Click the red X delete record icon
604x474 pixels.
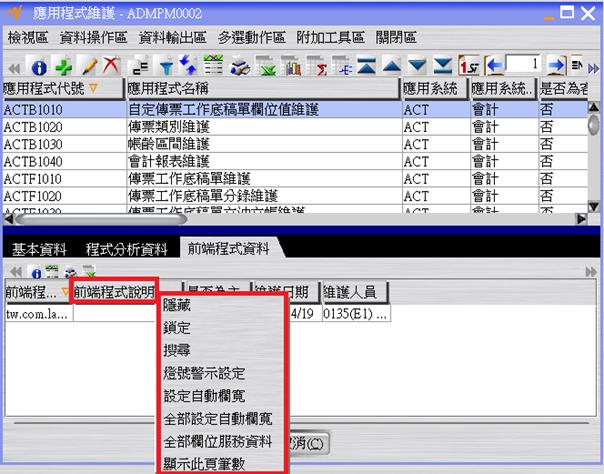pyautogui.click(x=109, y=65)
